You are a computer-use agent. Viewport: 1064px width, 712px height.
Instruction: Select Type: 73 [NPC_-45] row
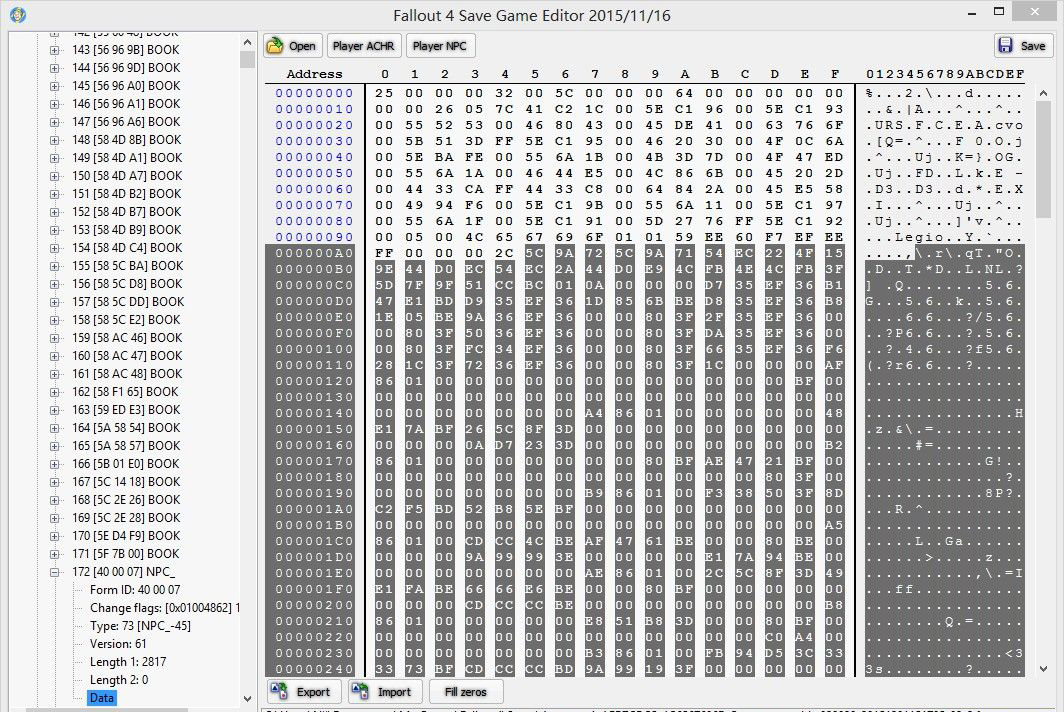point(140,626)
